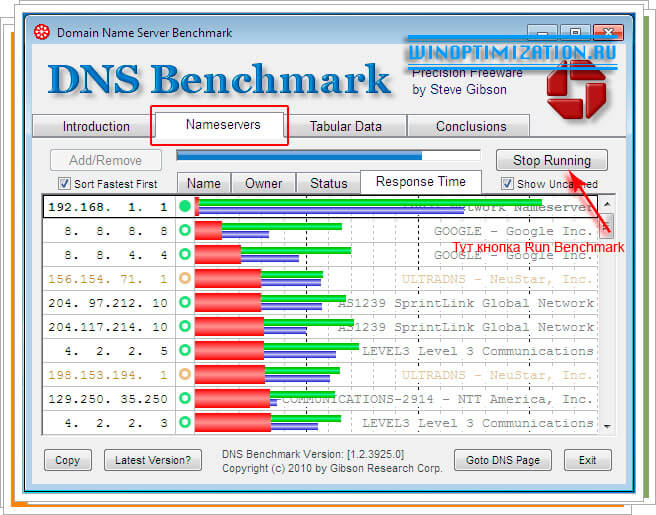Select the Response Time column tab
The height and width of the screenshot is (515, 656).
[x=420, y=182]
